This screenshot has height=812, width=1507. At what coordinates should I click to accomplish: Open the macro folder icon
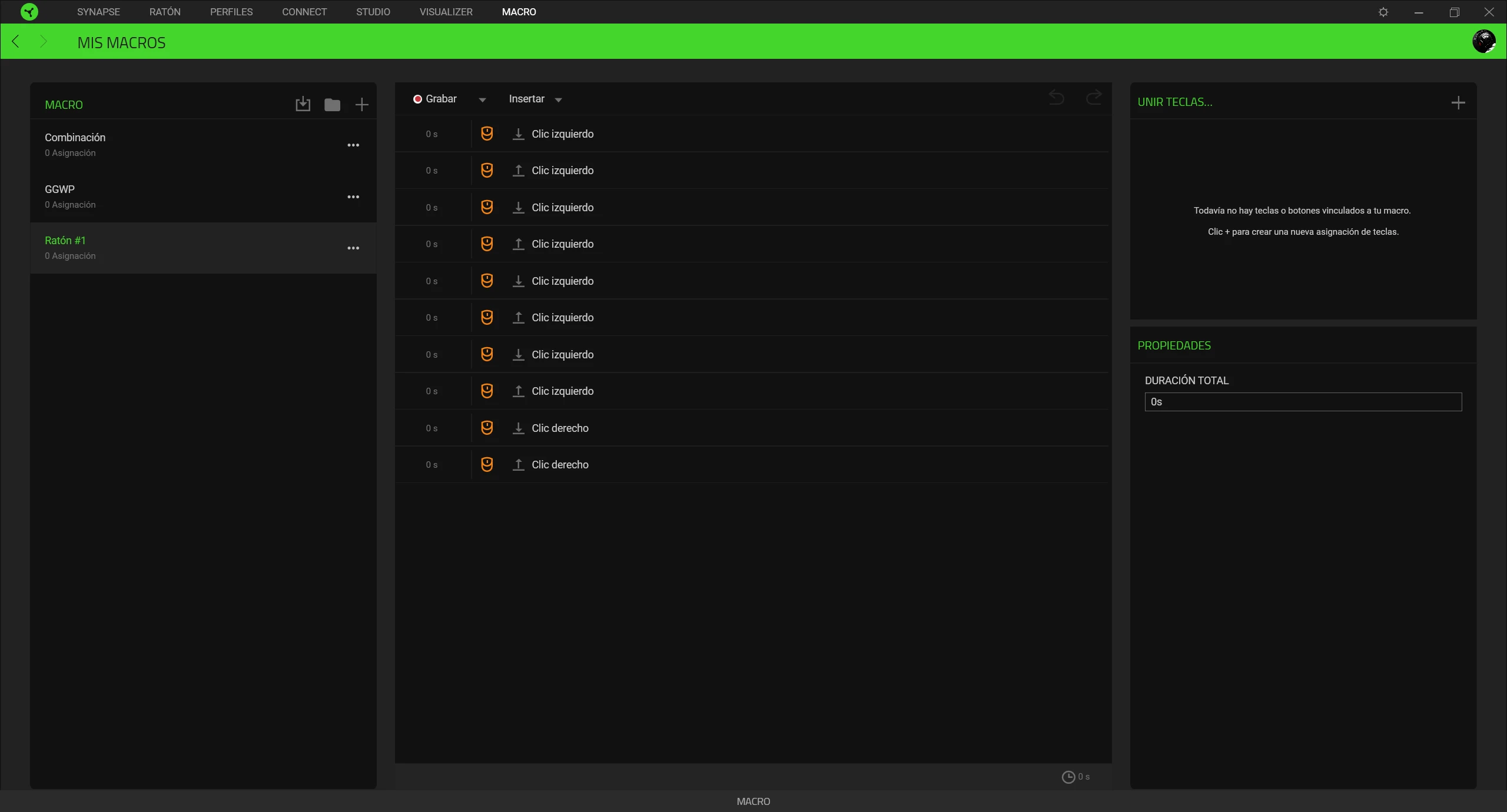click(x=332, y=105)
